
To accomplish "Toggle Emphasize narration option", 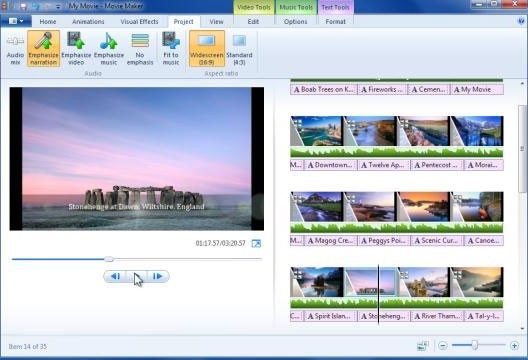I will (x=43, y=48).
